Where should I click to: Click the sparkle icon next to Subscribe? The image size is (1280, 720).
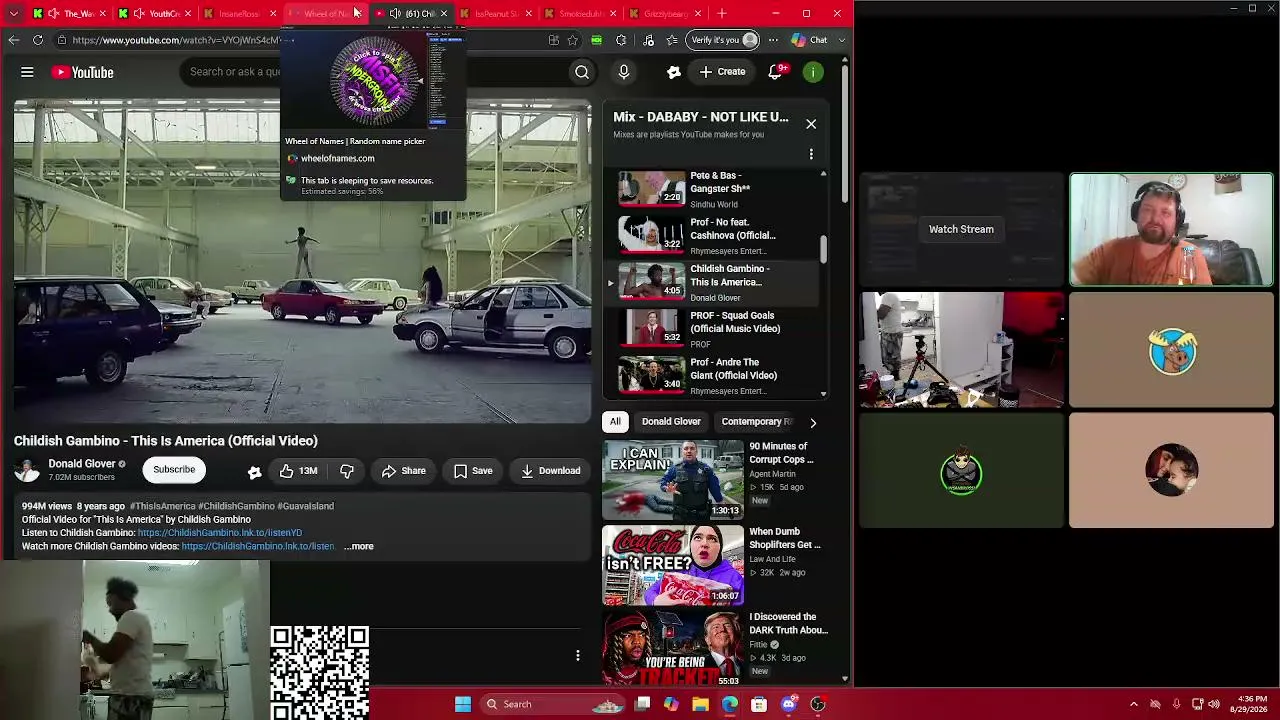point(255,471)
